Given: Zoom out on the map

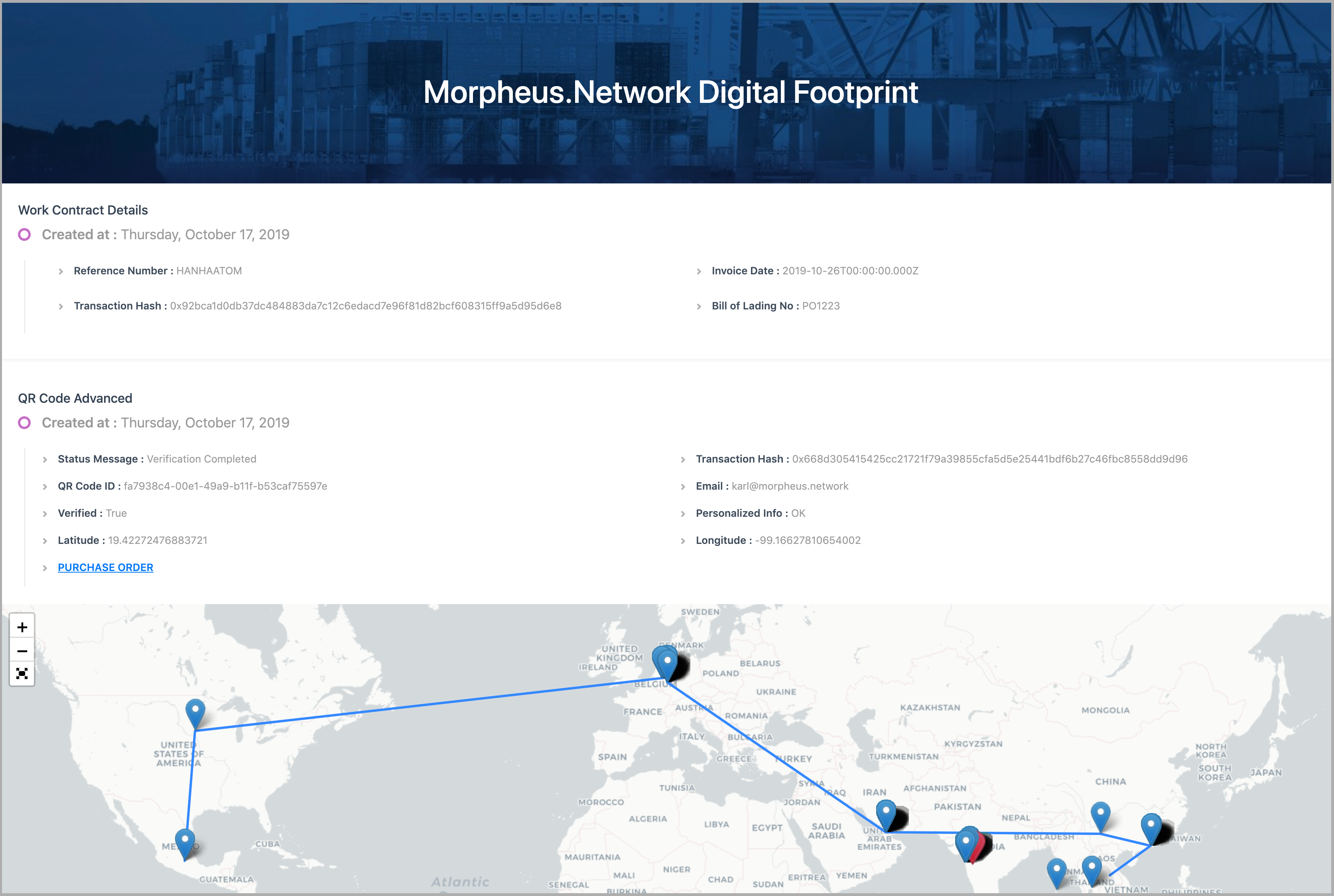Looking at the screenshot, I should (x=22, y=651).
